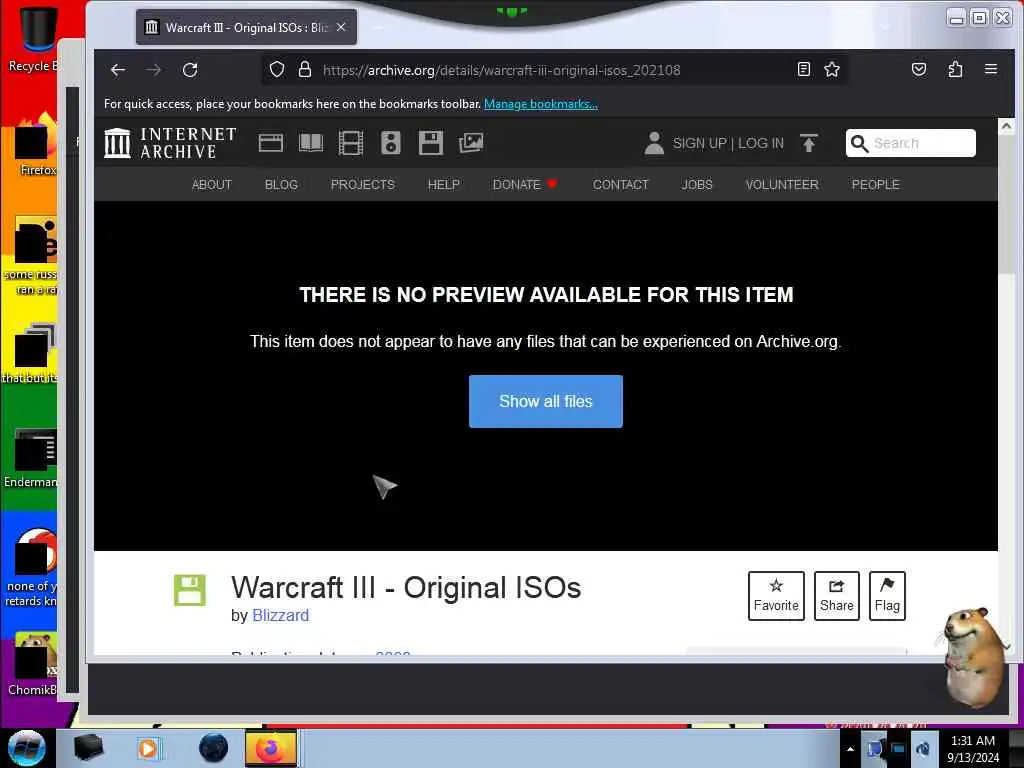Open Windows Start orb
Viewport: 1024px width, 768px height.
pos(27,748)
